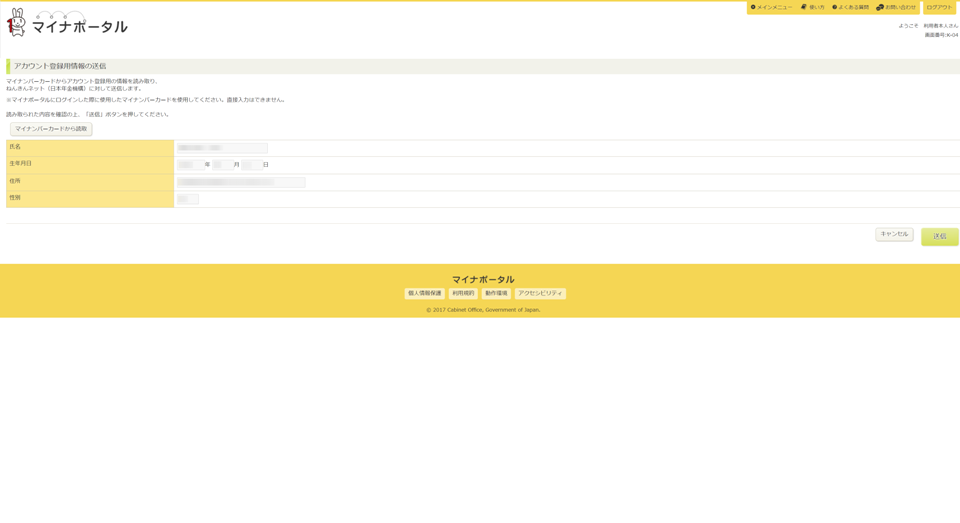Screen dimensions: 960x523
Task: Click the book icon beside 使い方
Action: click(x=804, y=7)
